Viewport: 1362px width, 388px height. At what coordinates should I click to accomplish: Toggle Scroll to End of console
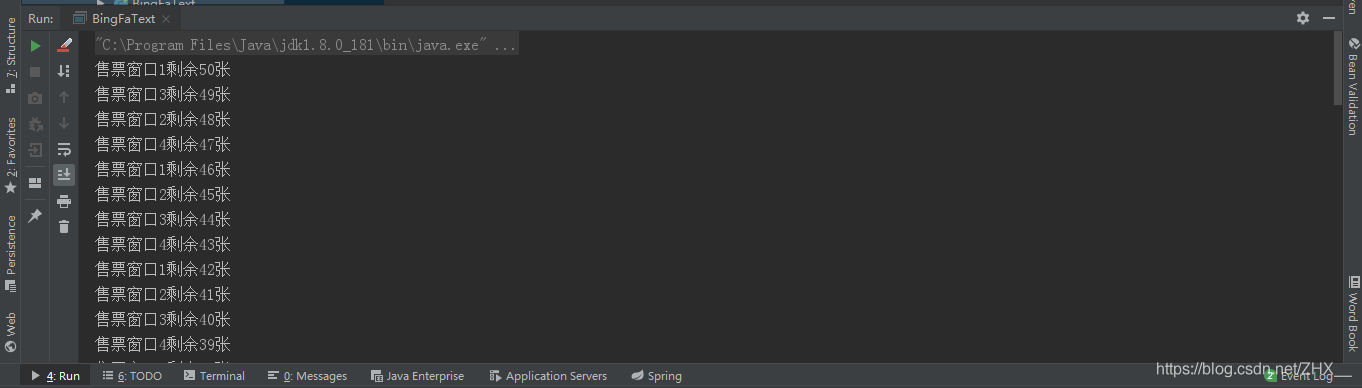point(64,175)
